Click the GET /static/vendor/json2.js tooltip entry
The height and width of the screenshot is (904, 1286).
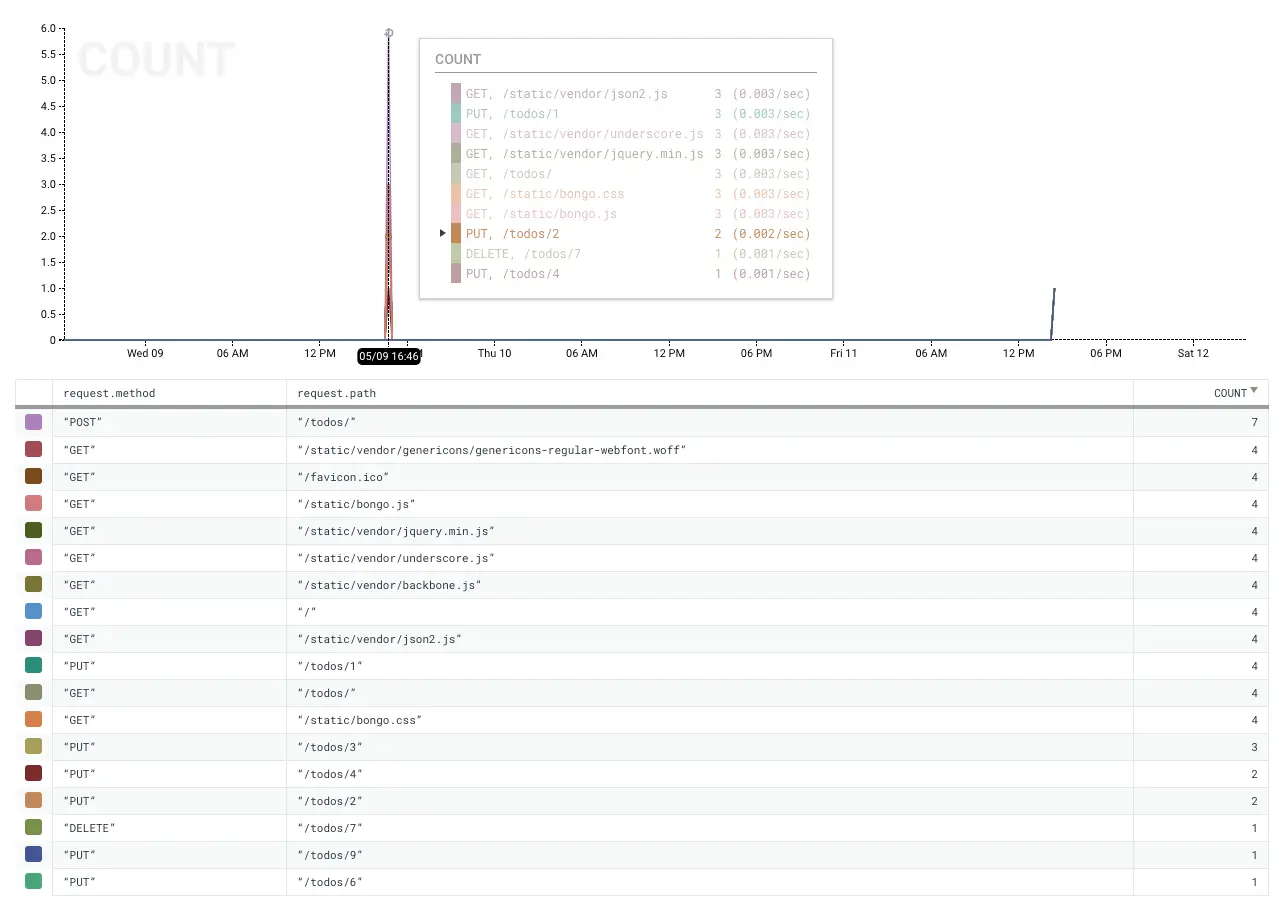pos(566,94)
